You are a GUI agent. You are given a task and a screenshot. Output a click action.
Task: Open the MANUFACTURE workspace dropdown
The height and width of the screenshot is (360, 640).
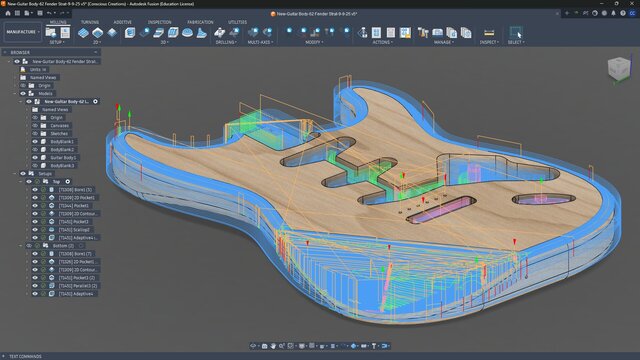pos(23,32)
